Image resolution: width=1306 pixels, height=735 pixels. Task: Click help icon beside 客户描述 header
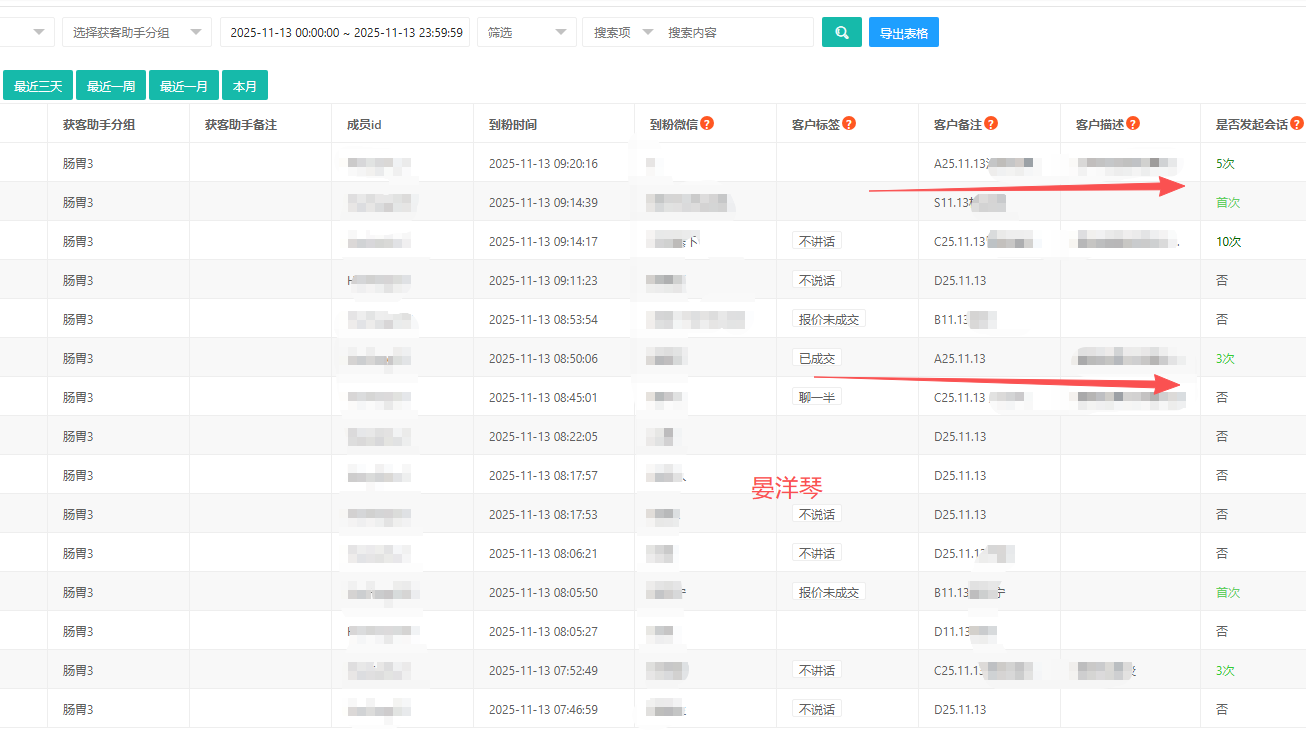tap(1133, 124)
